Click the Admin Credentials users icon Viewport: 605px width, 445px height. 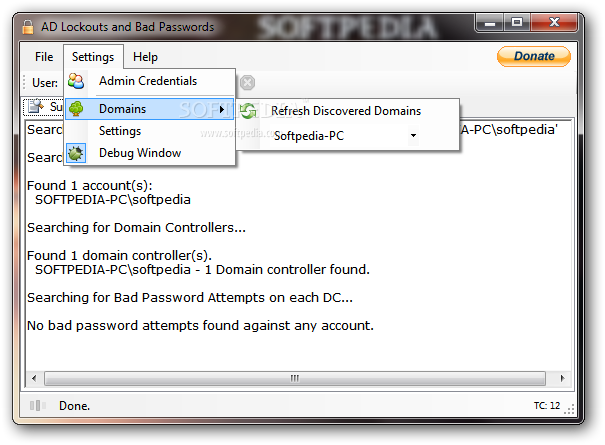[76, 81]
